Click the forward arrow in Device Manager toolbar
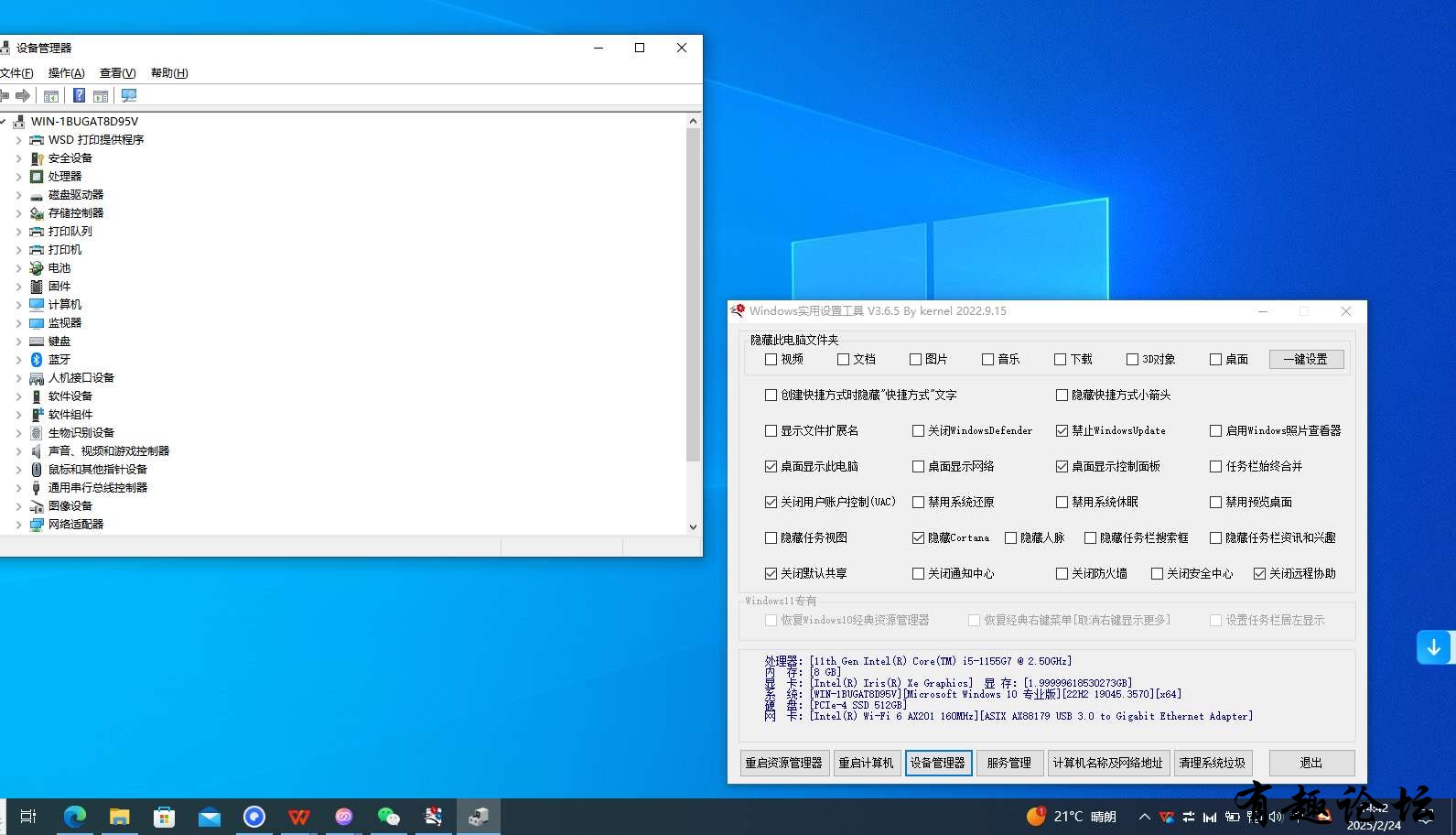 (x=23, y=95)
